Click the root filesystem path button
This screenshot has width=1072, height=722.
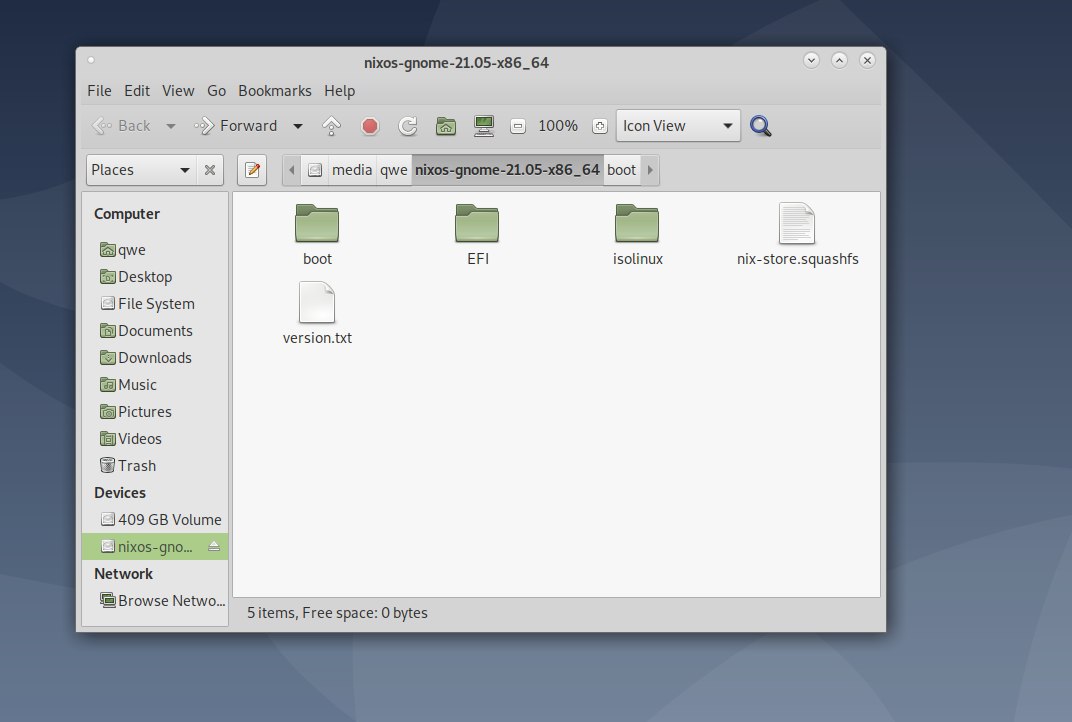coord(314,170)
